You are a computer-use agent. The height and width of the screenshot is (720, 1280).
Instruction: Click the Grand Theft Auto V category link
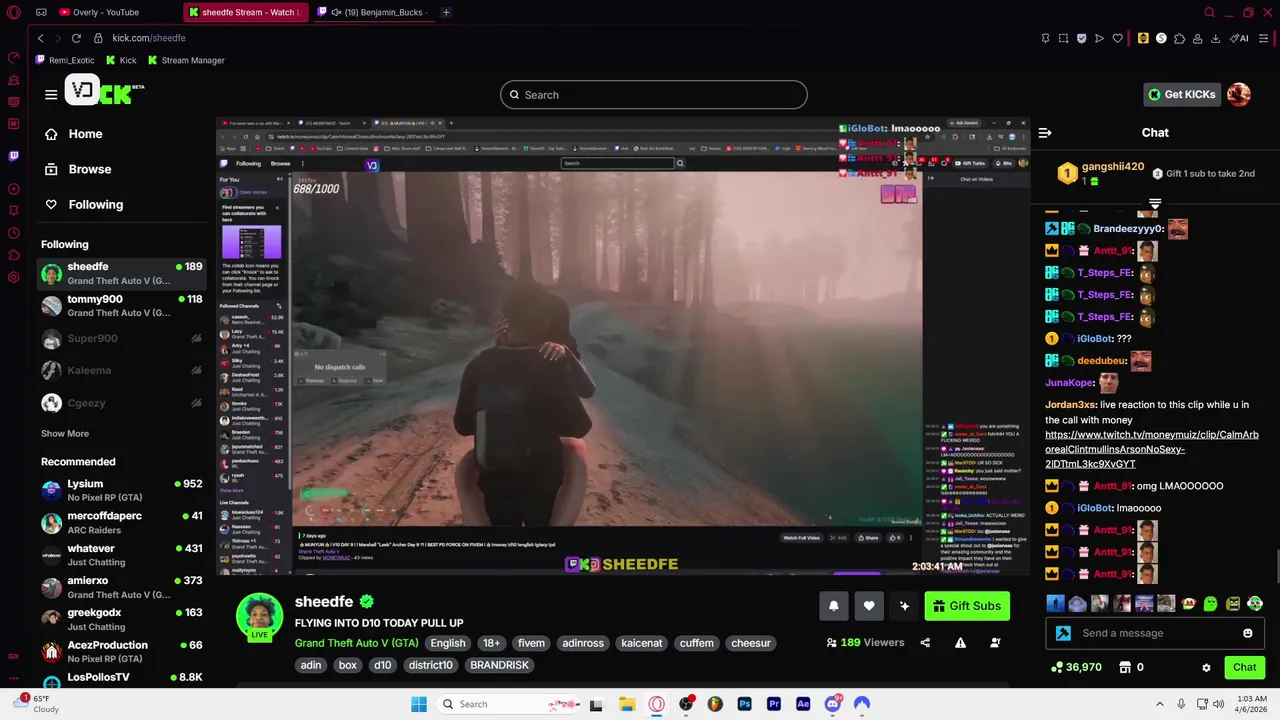coord(356,643)
